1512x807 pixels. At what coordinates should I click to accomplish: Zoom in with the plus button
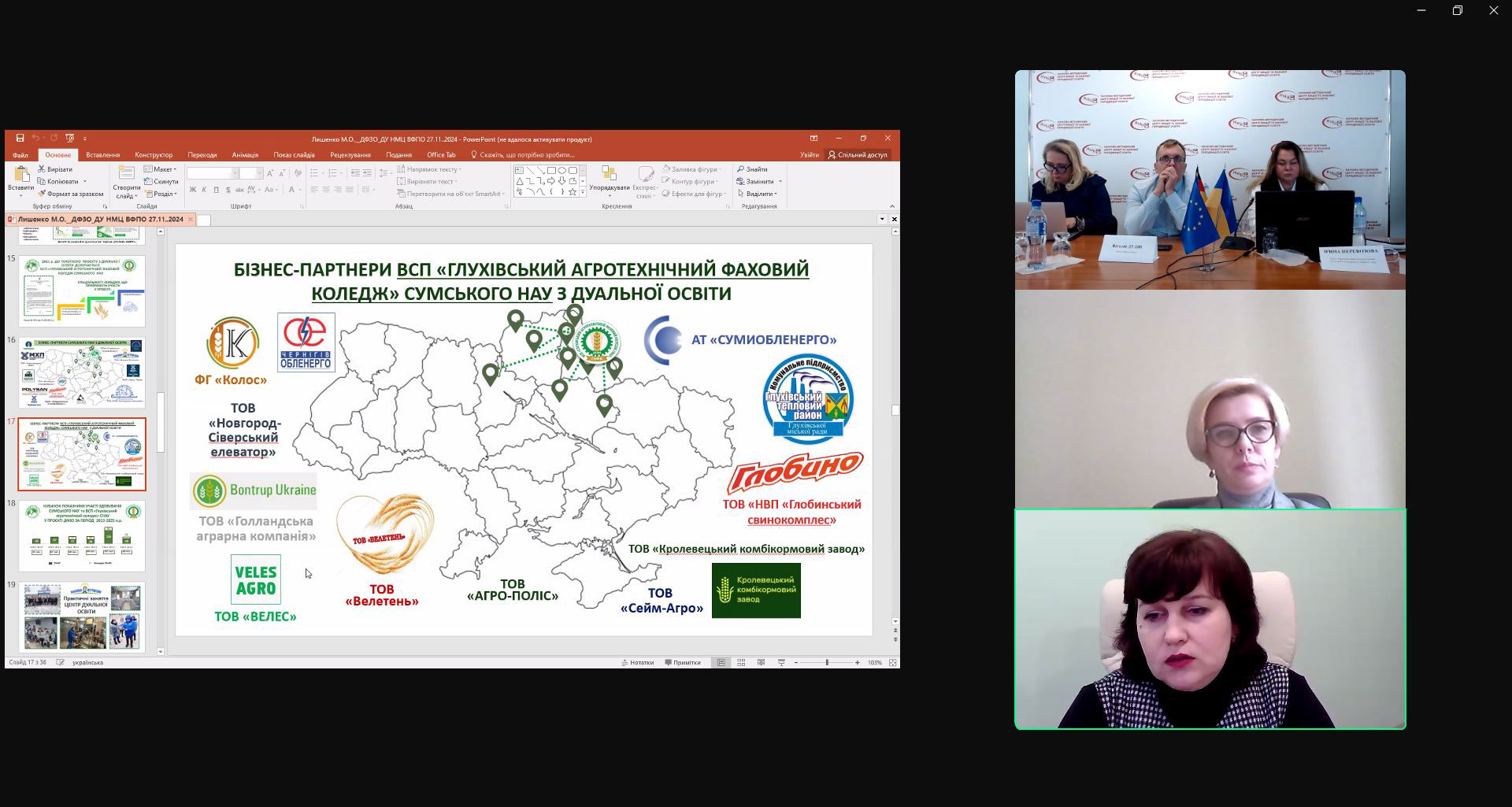click(x=858, y=663)
